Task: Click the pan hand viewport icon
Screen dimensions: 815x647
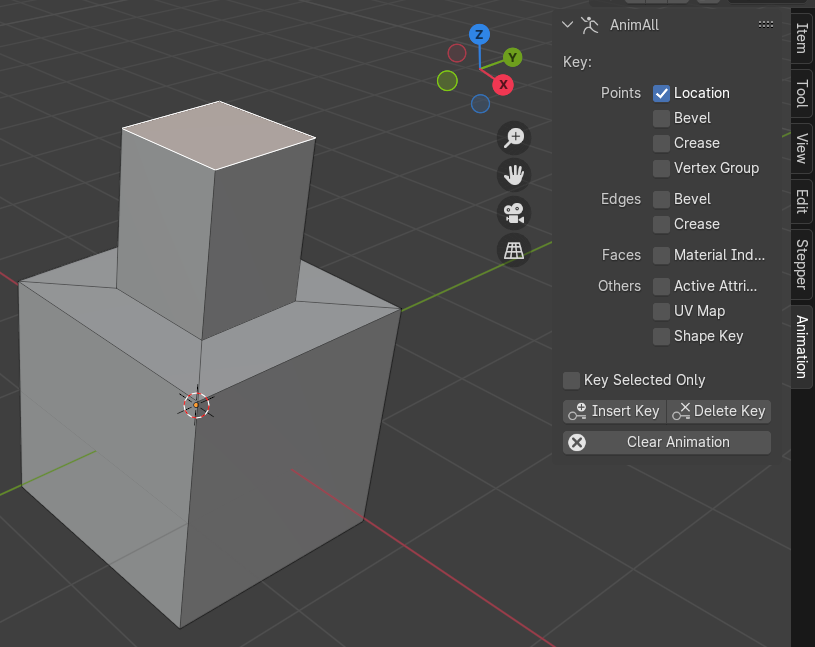Action: tap(514, 176)
